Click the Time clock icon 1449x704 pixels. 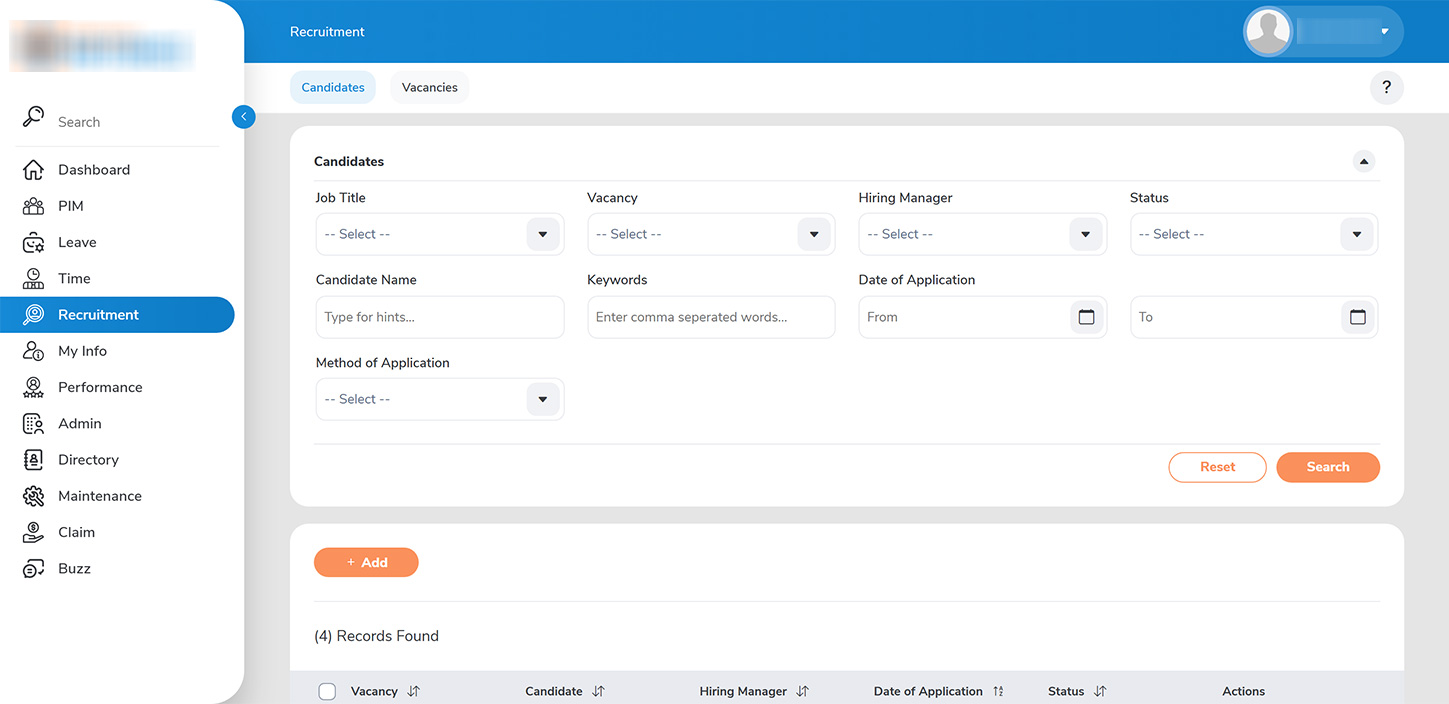[33, 279]
